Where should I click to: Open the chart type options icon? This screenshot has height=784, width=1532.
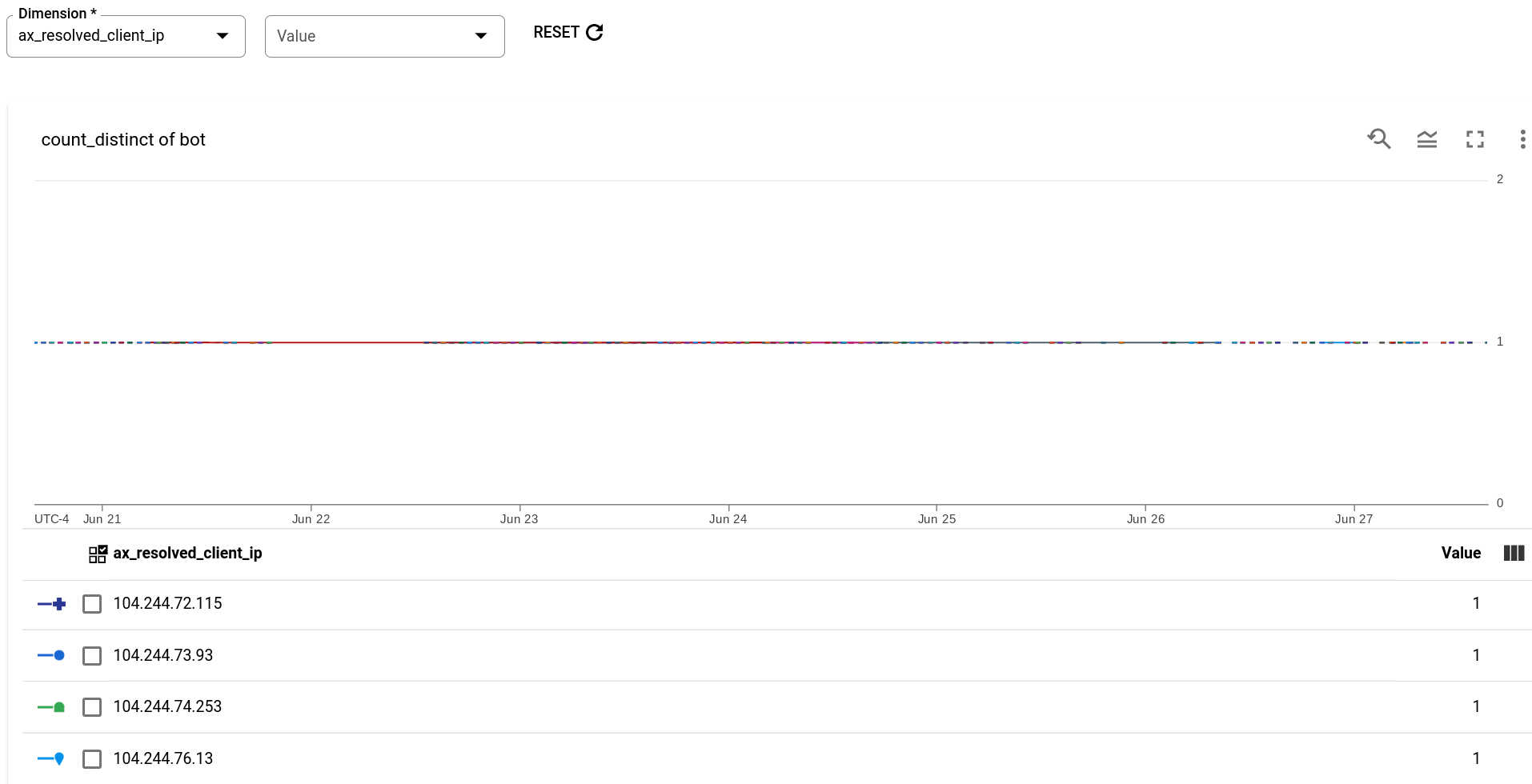[1427, 138]
